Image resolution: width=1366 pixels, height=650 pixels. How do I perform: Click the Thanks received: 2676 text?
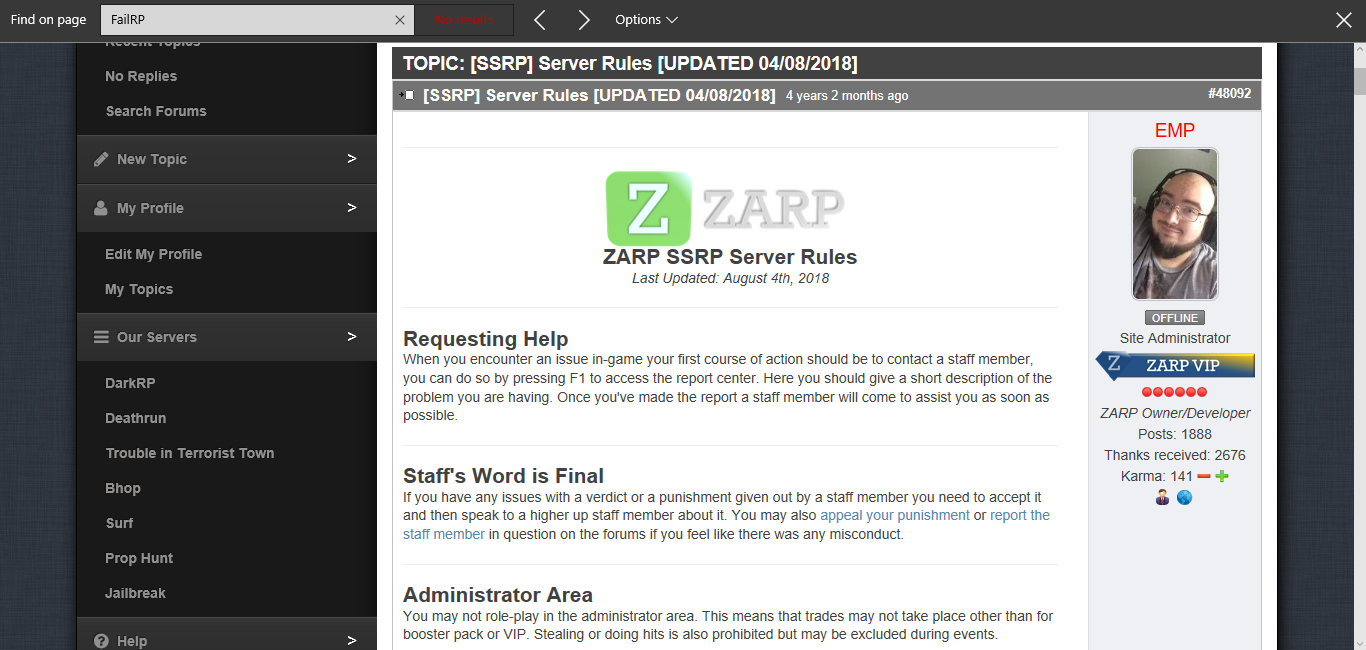1175,455
